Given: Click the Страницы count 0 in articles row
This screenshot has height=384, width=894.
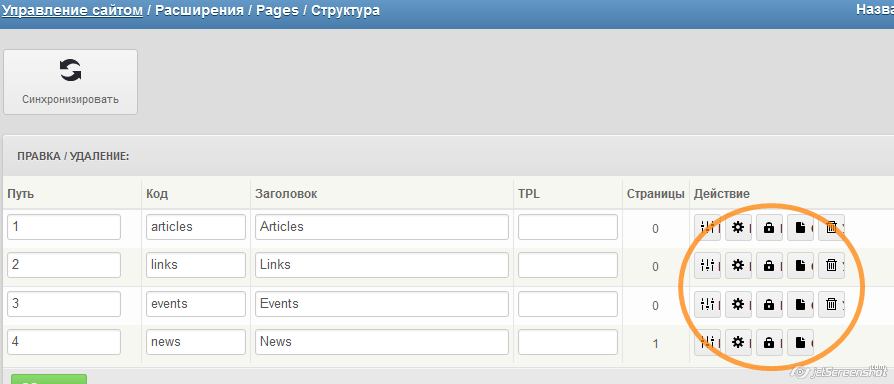Looking at the screenshot, I should 655,229.
